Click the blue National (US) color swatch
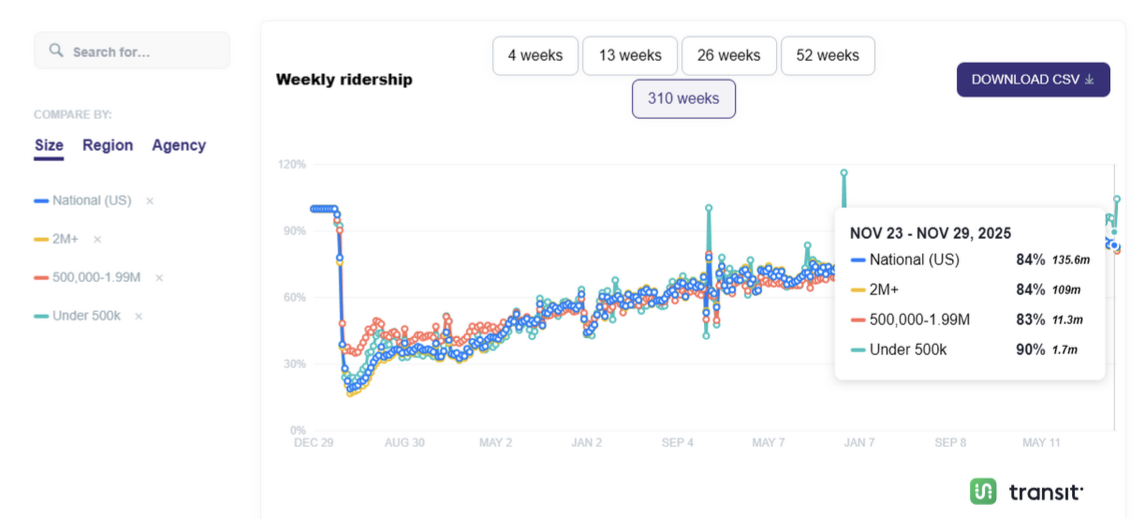 [x=41, y=201]
